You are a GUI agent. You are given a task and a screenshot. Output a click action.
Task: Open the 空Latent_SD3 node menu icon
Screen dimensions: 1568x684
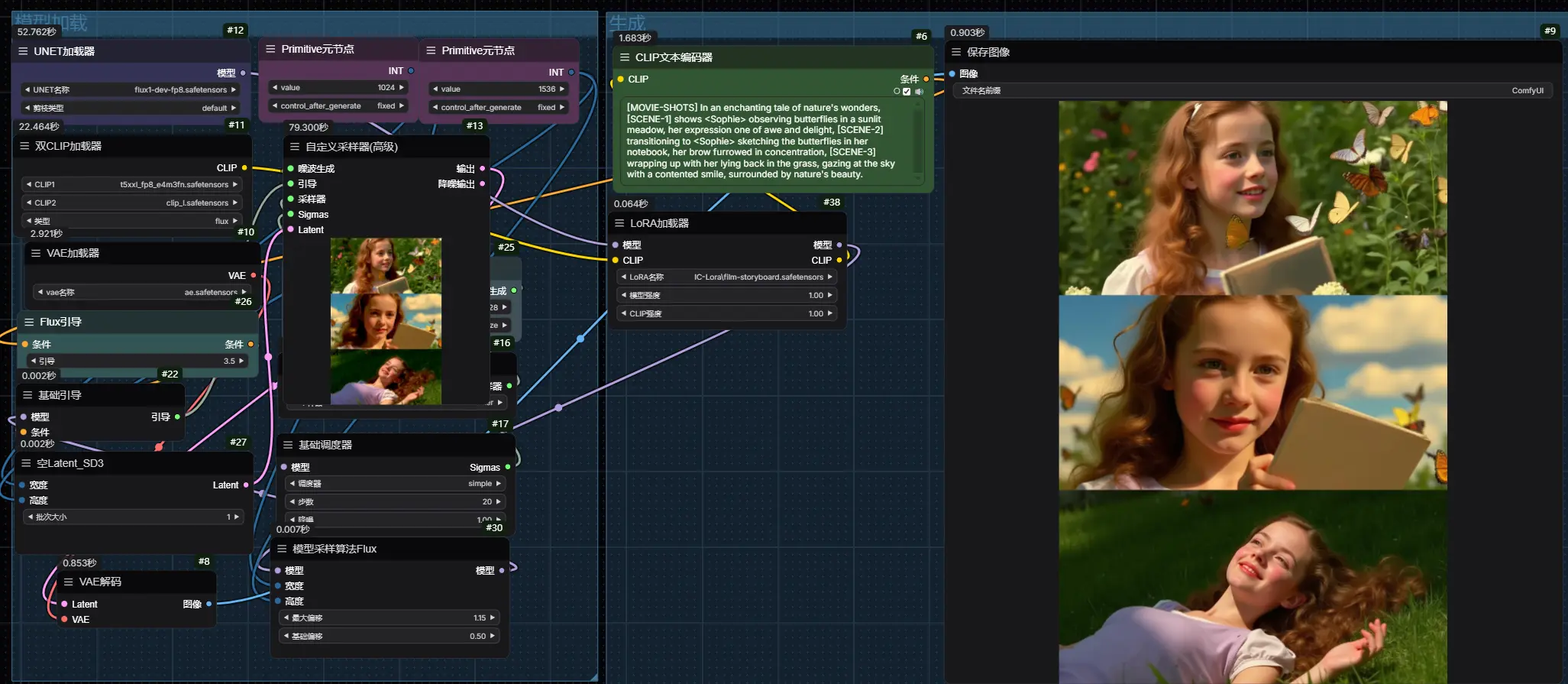click(x=26, y=463)
